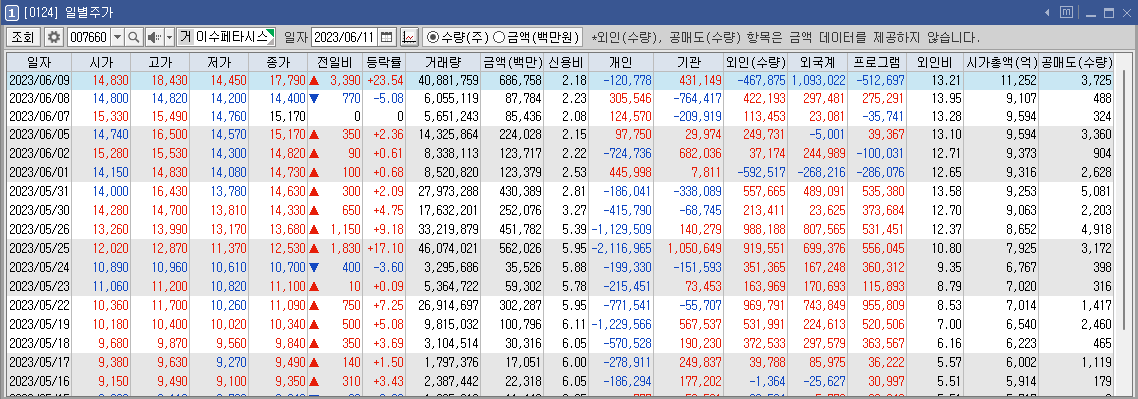Click the date field 2023/06/11
This screenshot has width=1138, height=399.
pos(345,36)
